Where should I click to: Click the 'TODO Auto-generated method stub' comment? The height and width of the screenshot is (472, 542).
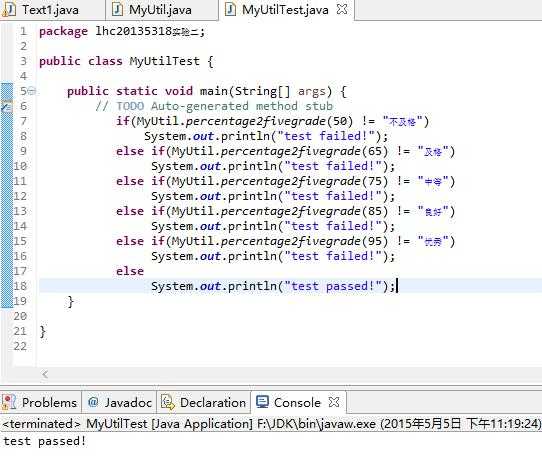pyautogui.click(x=224, y=106)
